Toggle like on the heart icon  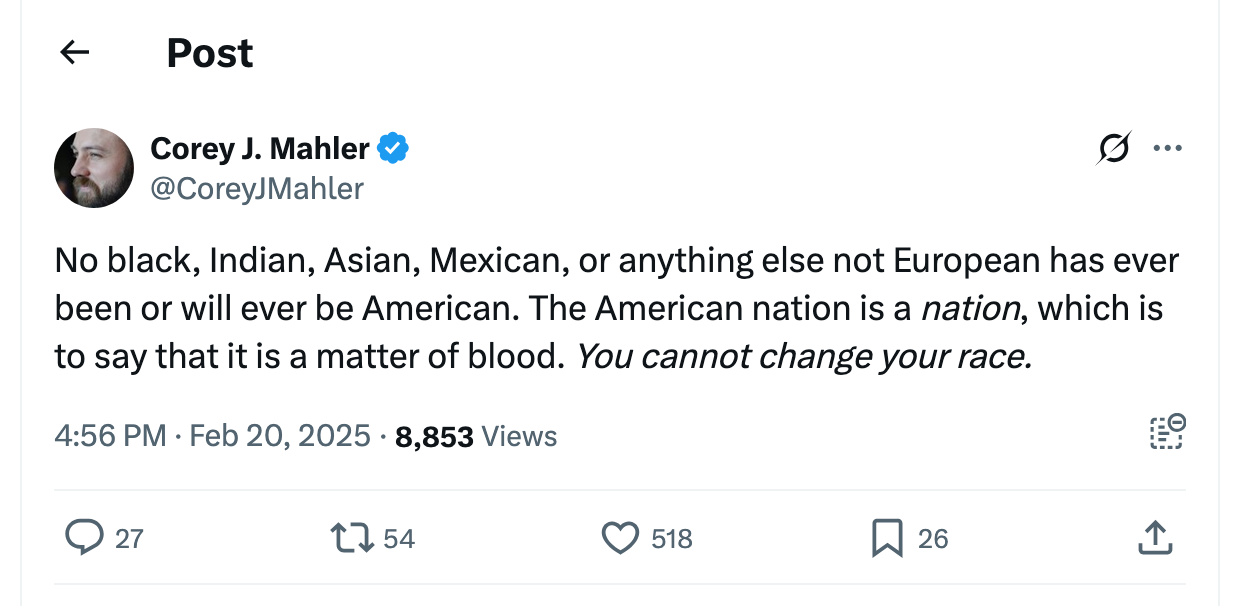click(620, 537)
